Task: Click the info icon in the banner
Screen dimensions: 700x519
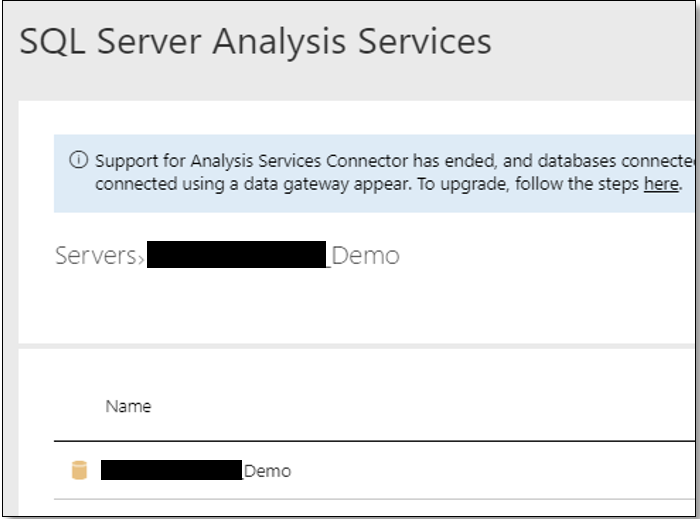Action: coord(79,160)
